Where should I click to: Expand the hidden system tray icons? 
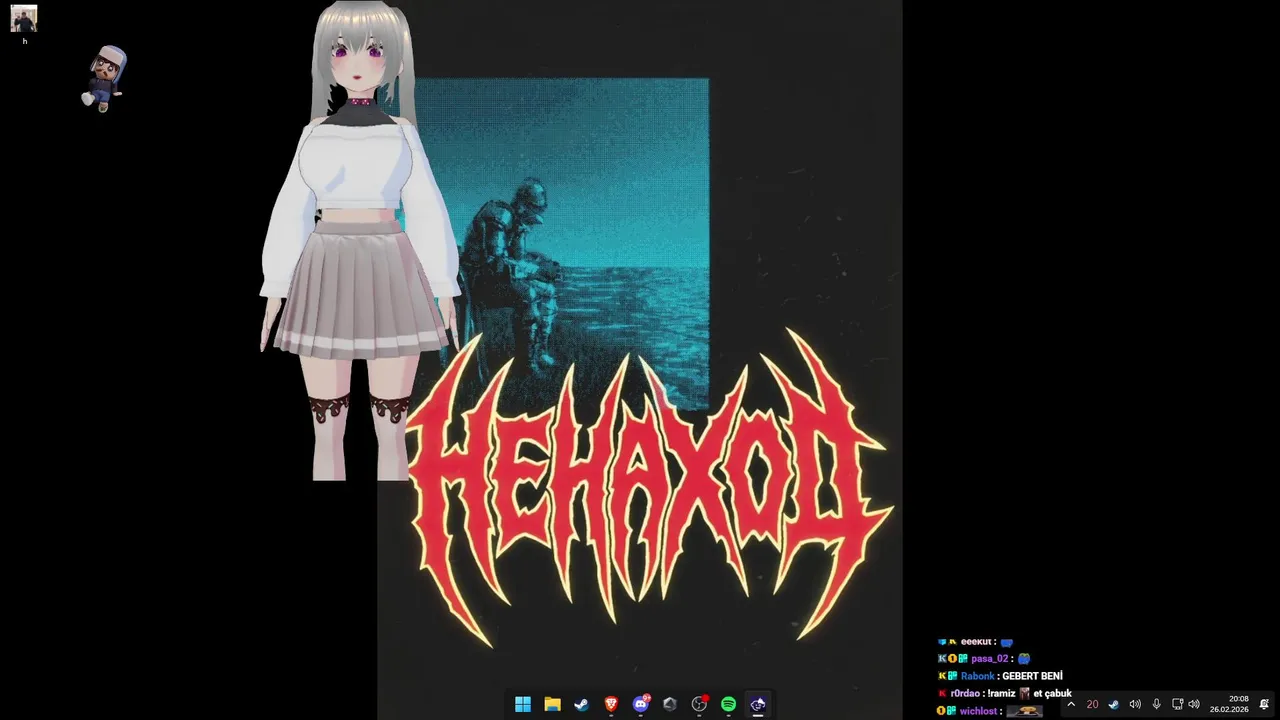click(1071, 704)
